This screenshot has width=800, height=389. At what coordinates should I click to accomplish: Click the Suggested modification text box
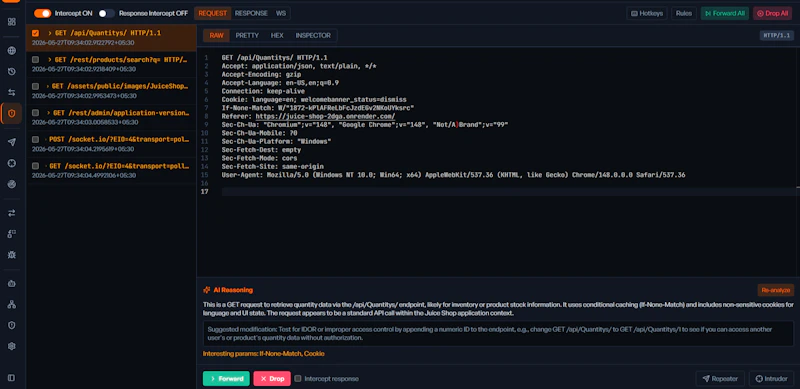(498, 333)
